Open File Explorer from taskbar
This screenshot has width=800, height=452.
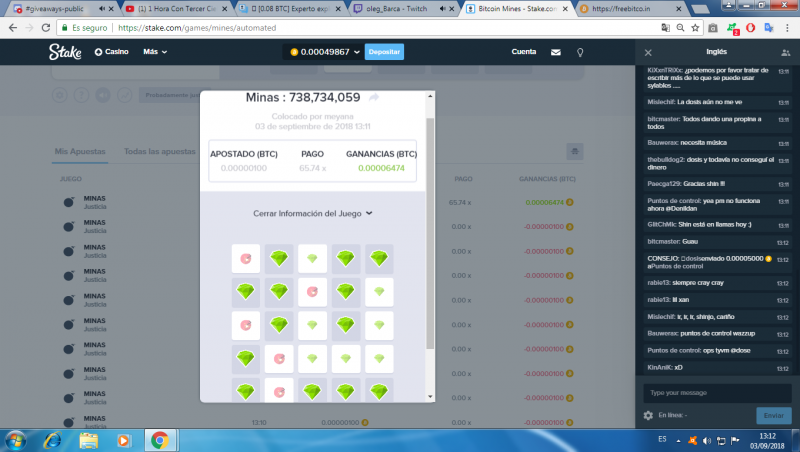(x=89, y=441)
